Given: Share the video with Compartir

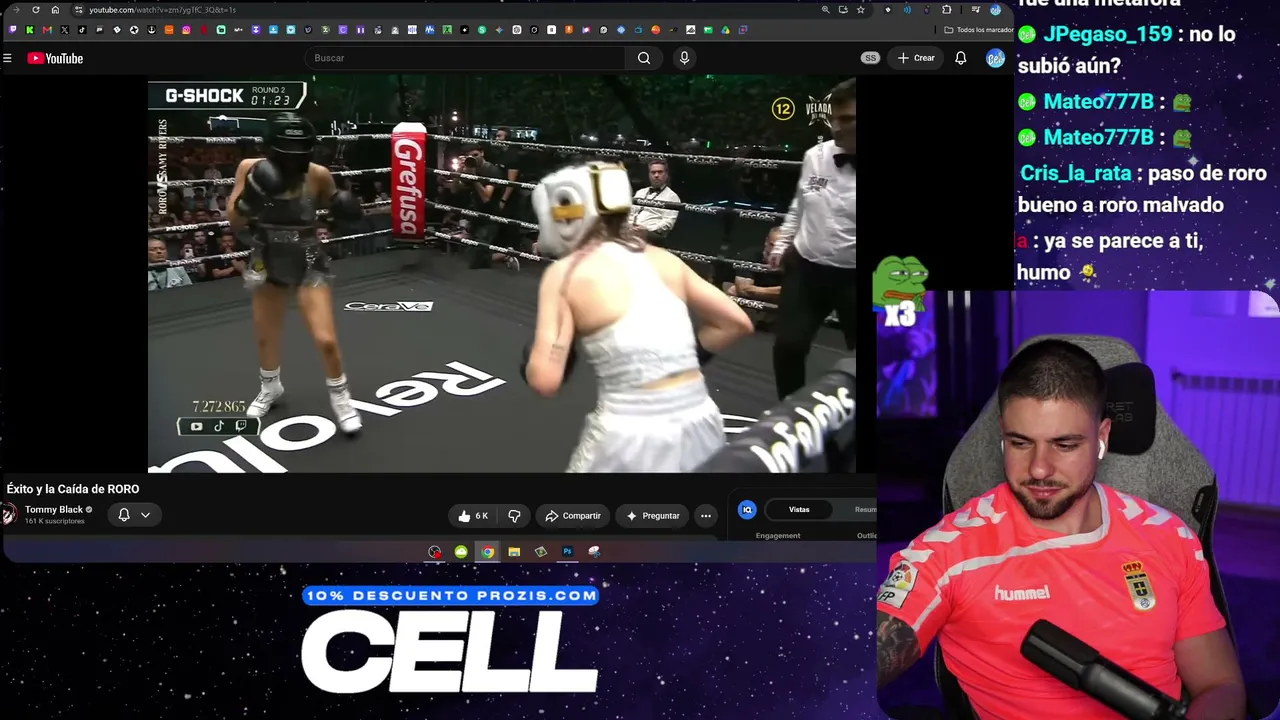Looking at the screenshot, I should point(573,516).
